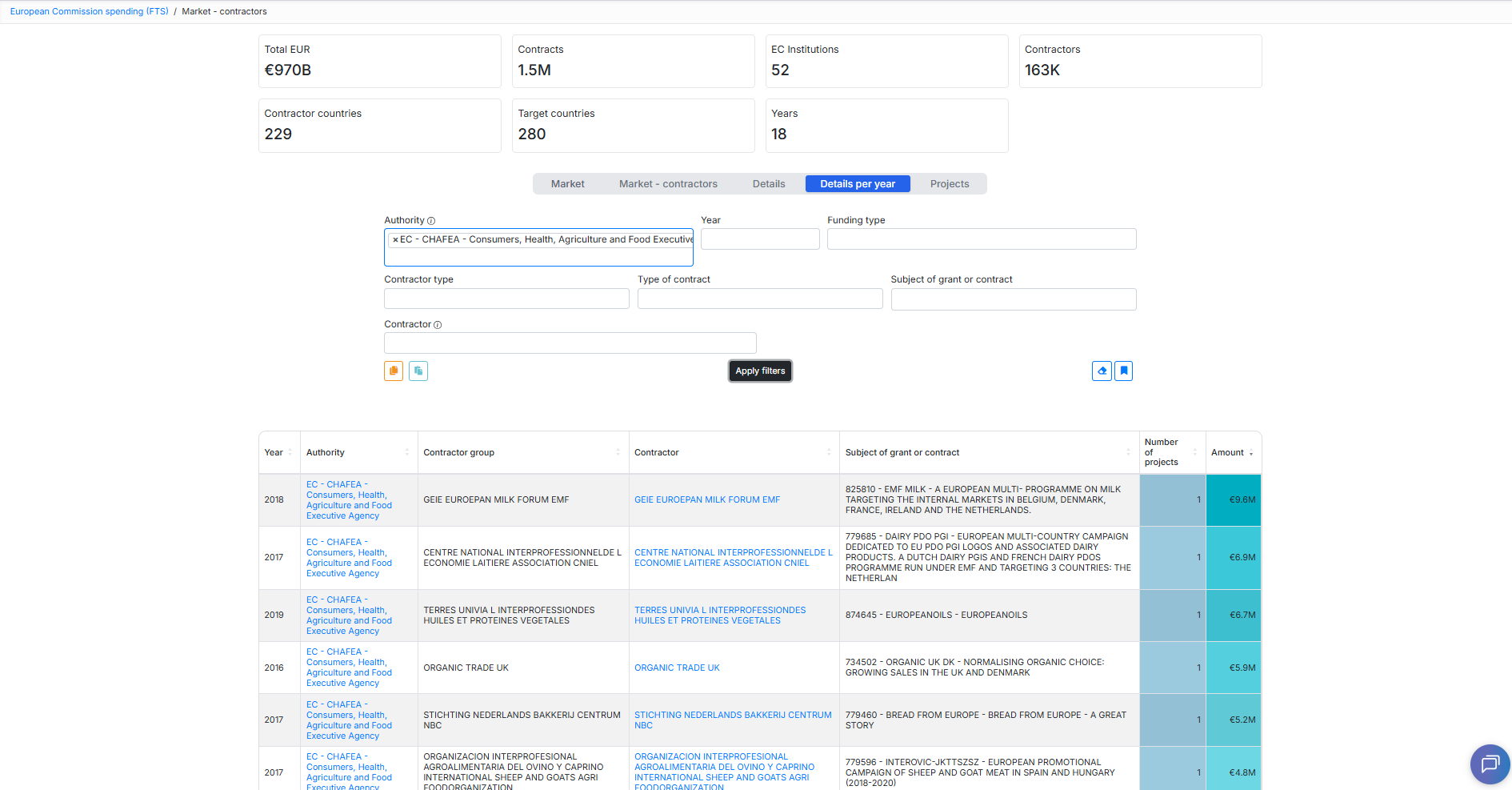The height and width of the screenshot is (790, 1512).
Task: Open the Funding type filter dropdown
Action: click(x=982, y=239)
